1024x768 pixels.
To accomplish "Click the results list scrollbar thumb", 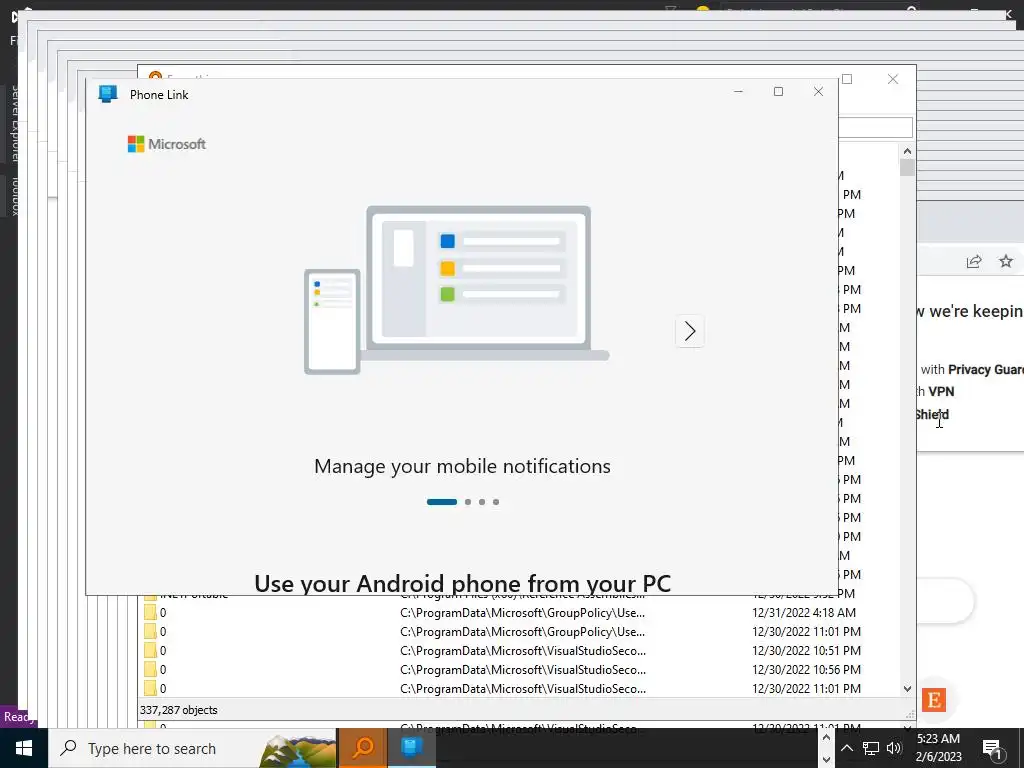I will tap(907, 167).
